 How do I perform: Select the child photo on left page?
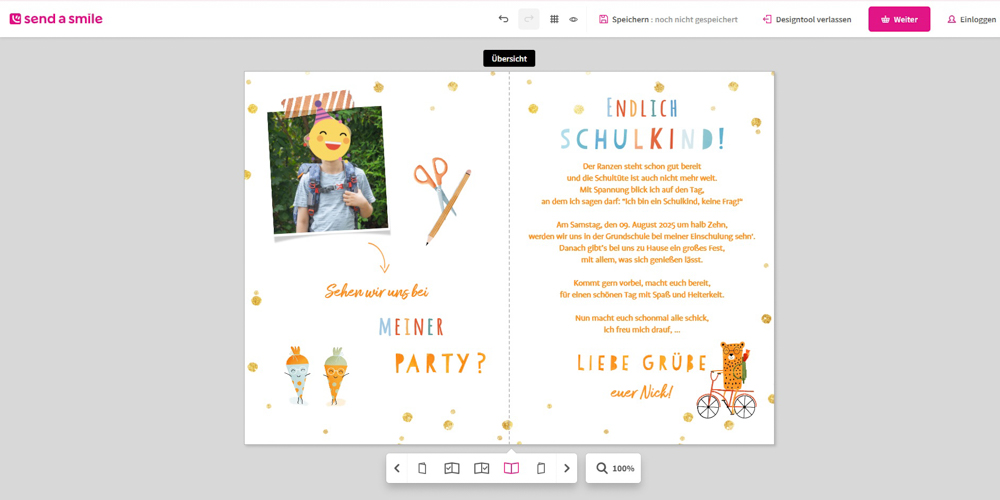(x=328, y=170)
